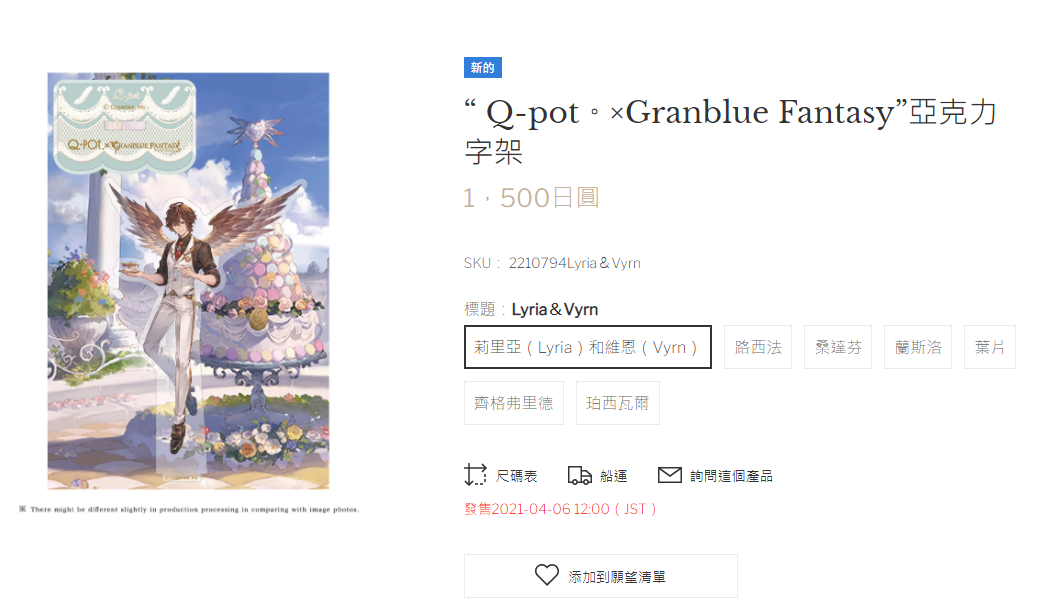Screen dimensions: 1064x604
Task: Click 詢問這個產品 inquiry link
Action: [x=732, y=476]
